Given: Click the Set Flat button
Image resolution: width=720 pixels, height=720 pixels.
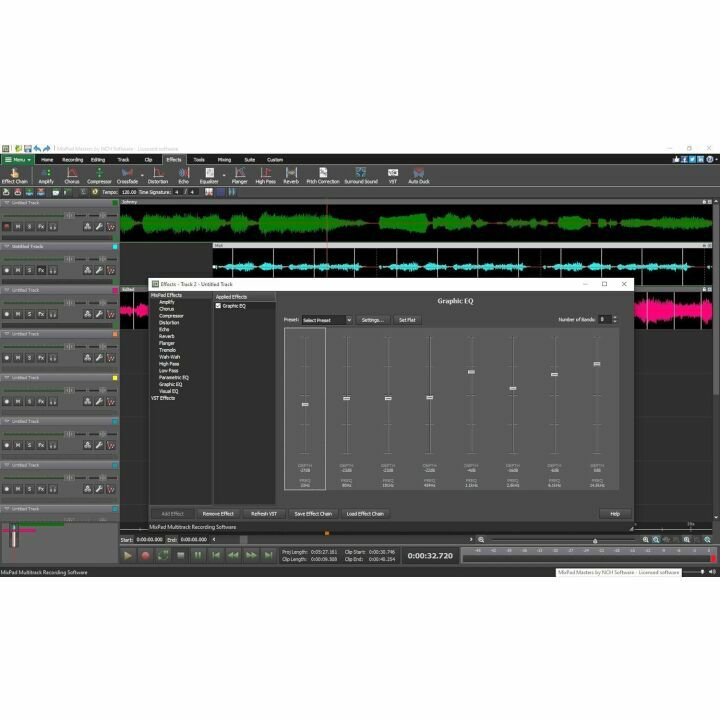Looking at the screenshot, I should 407,320.
